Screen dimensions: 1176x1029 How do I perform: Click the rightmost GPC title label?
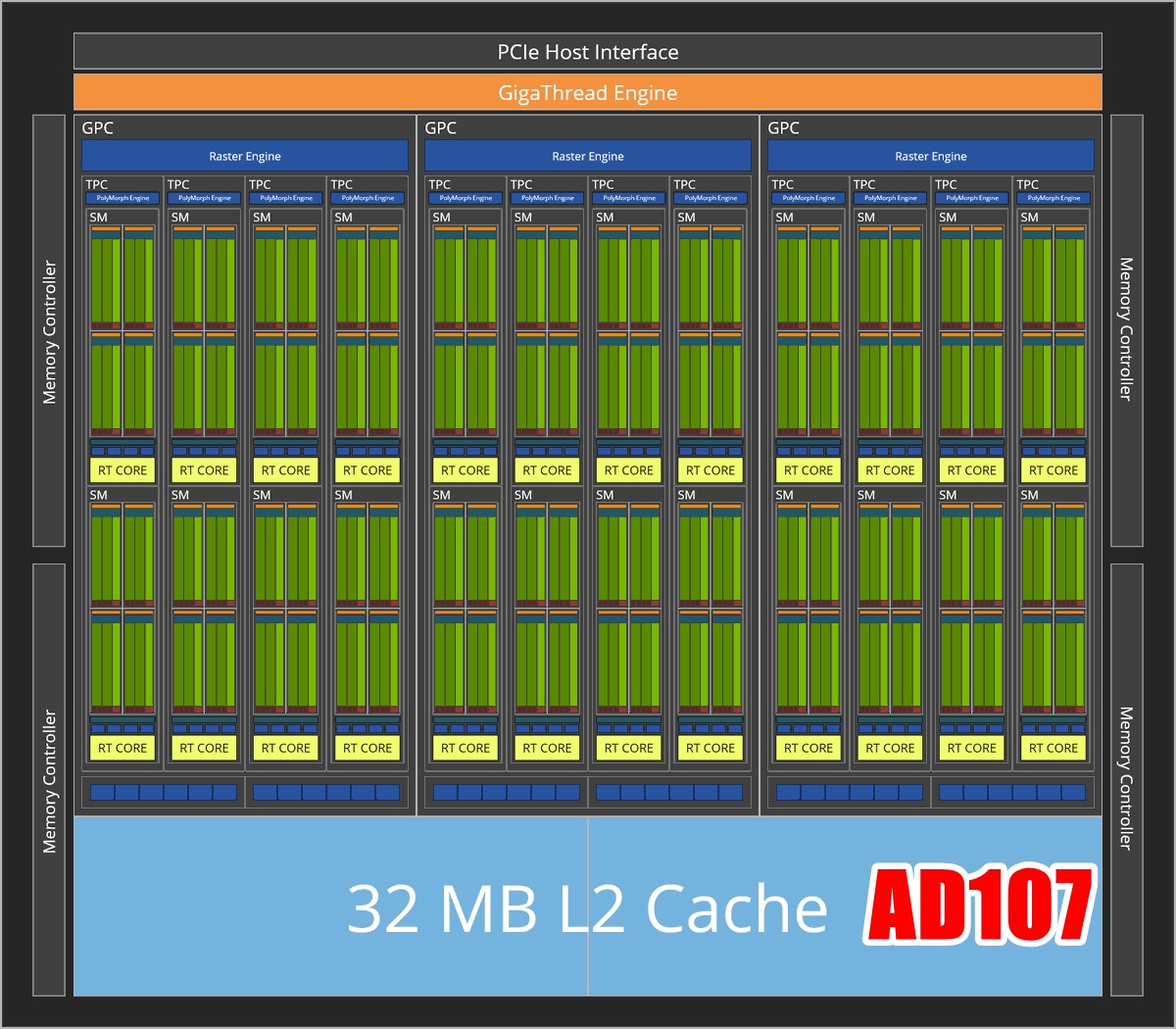(x=784, y=128)
